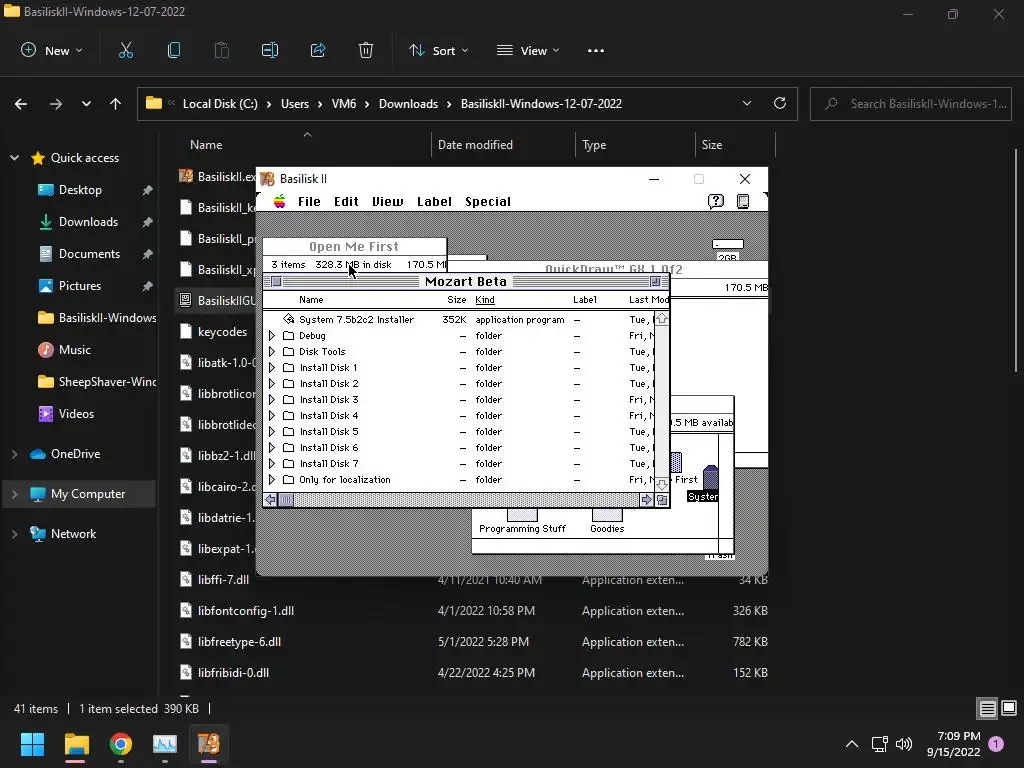Open the View dropdown in Explorer
The height and width of the screenshot is (768, 1024).
[x=528, y=50]
